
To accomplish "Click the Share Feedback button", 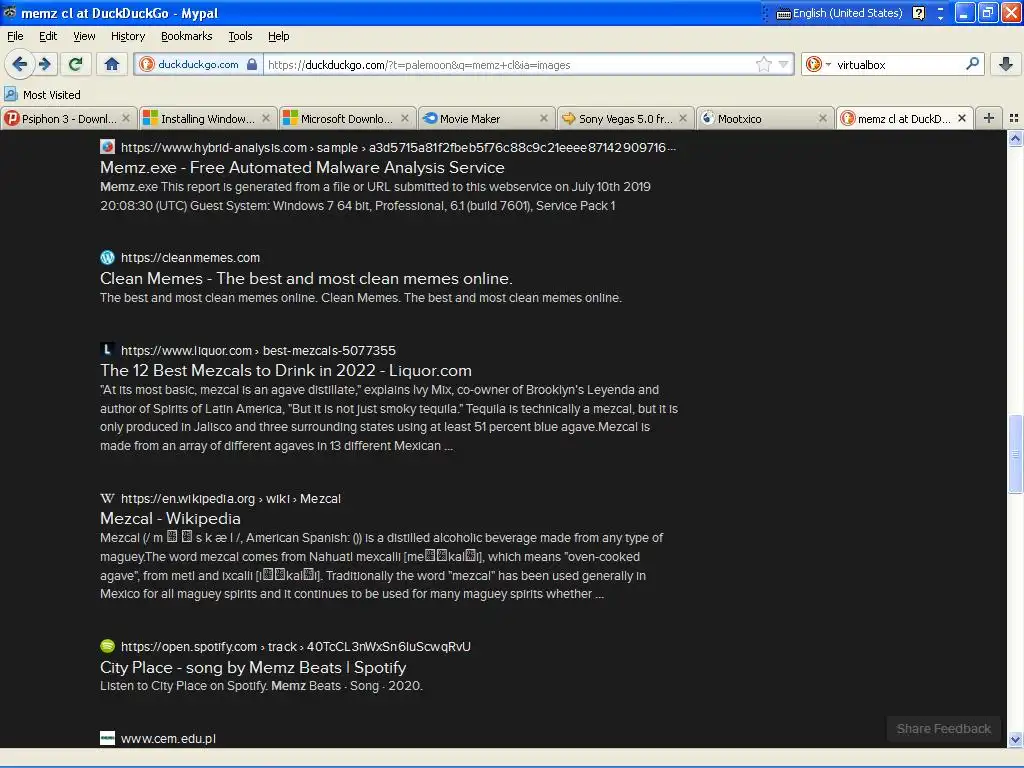I will [944, 729].
